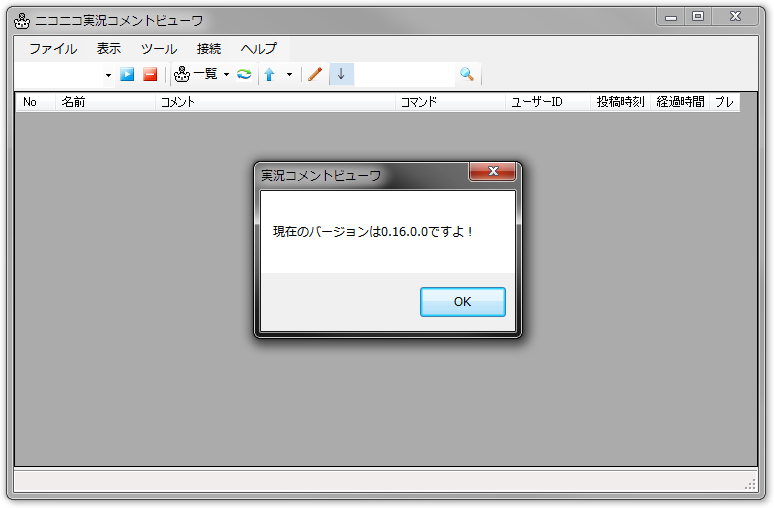This screenshot has height=508, width=774.
Task: Click the No column header
Action: [36, 102]
